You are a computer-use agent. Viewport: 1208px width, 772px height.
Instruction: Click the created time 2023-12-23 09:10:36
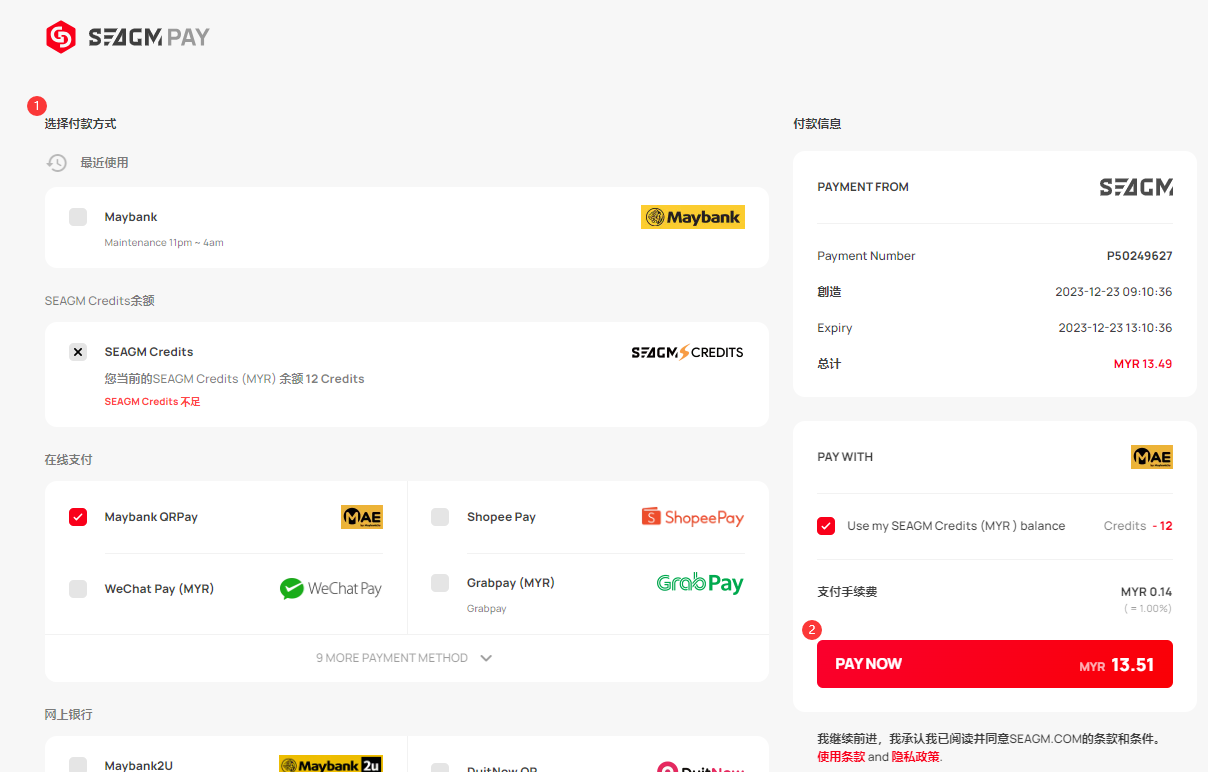(x=1114, y=292)
